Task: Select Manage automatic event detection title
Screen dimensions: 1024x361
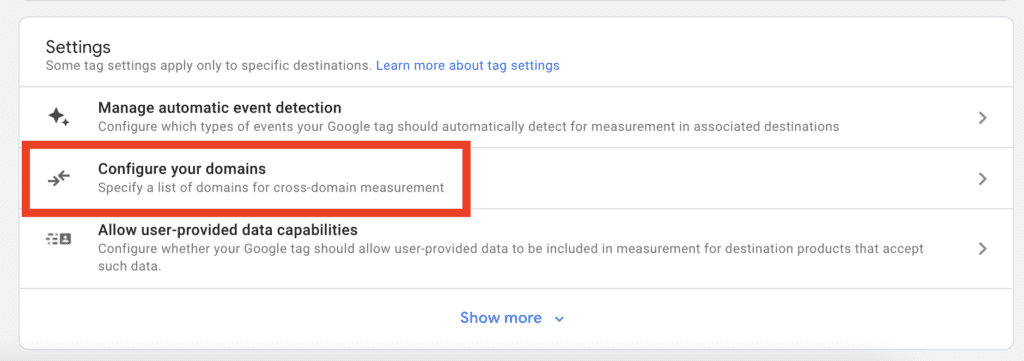Action: [x=219, y=107]
